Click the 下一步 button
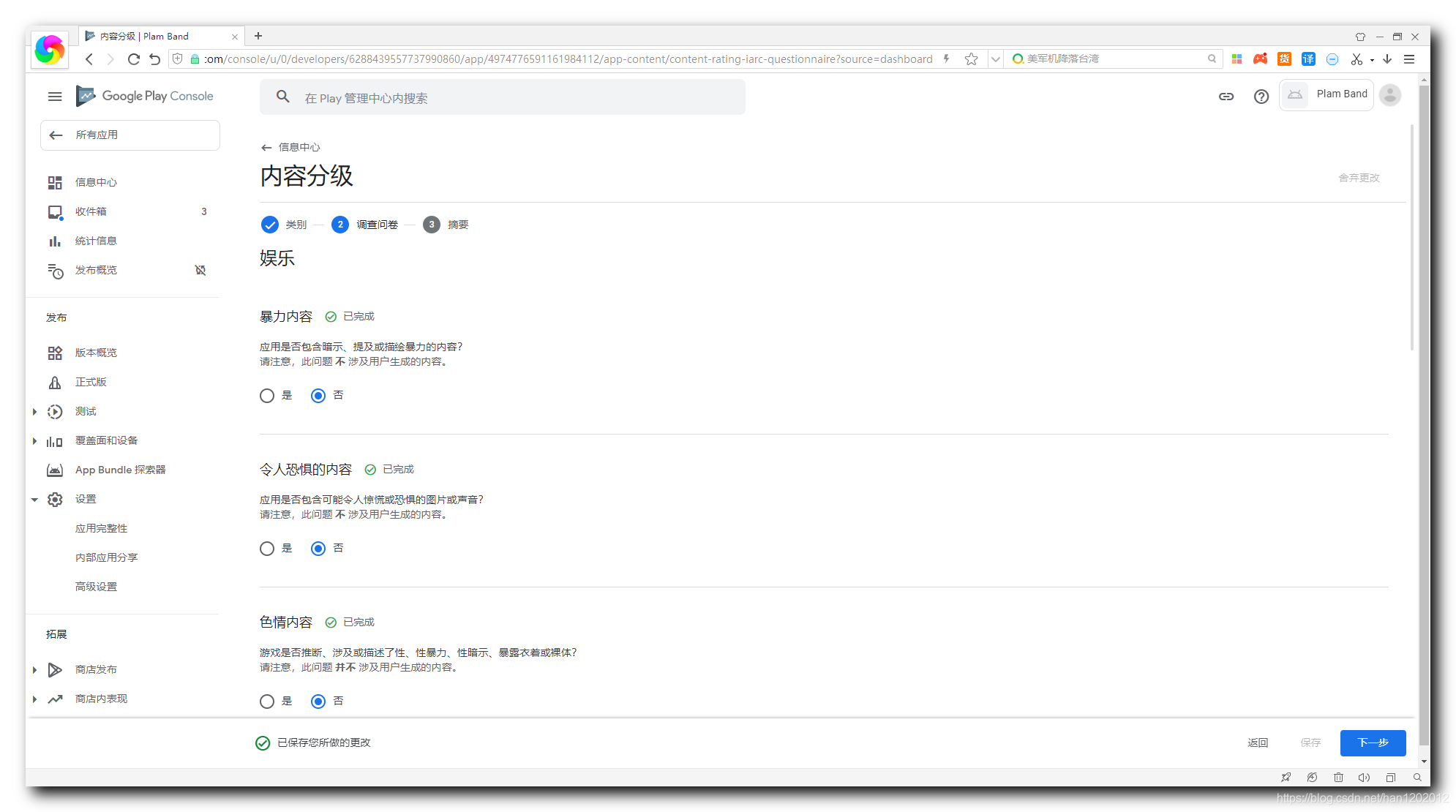The height and width of the screenshot is (812, 1456). 1372,743
